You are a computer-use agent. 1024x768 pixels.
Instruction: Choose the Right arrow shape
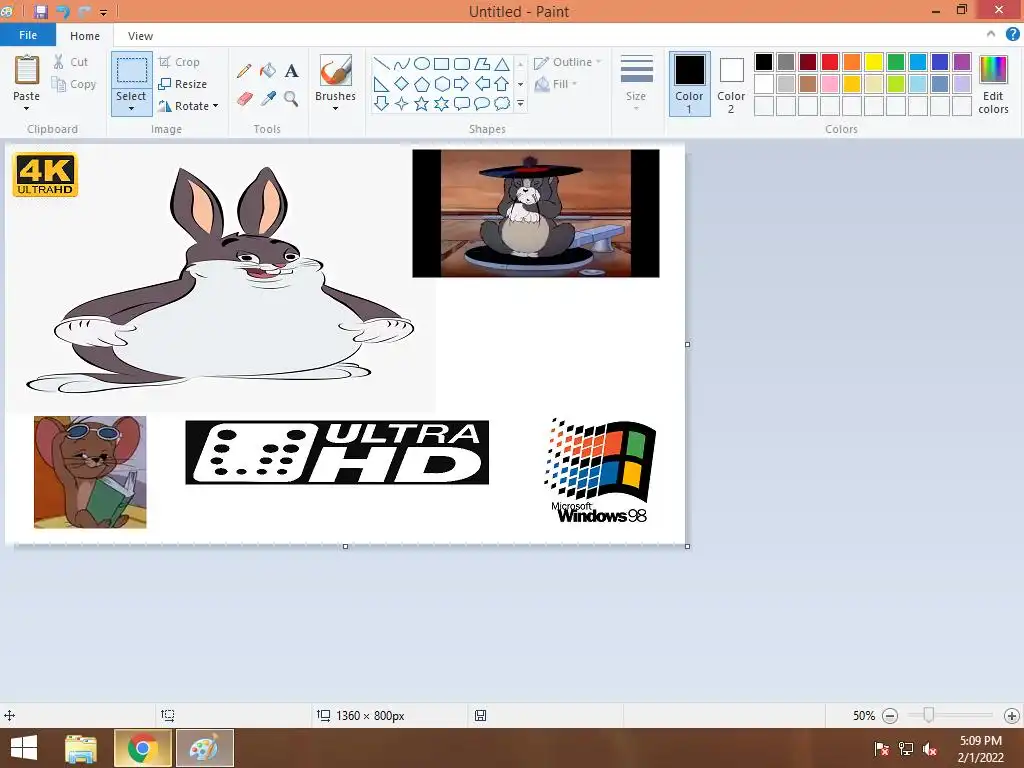coord(462,84)
